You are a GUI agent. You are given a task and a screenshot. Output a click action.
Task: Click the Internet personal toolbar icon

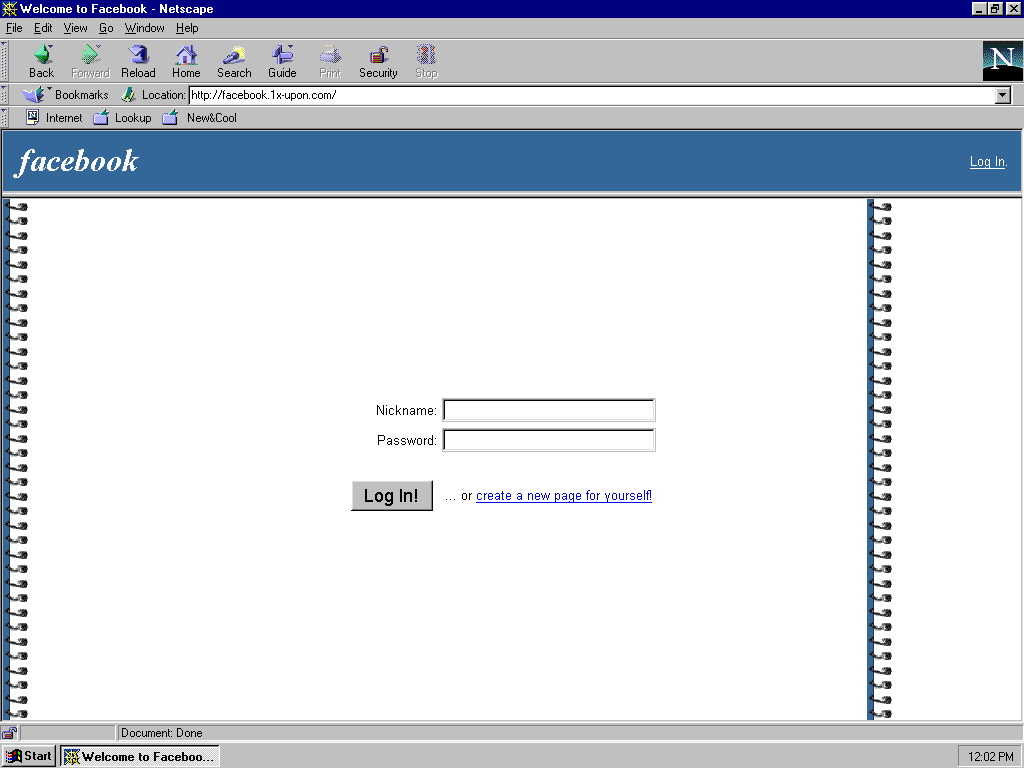pyautogui.click(x=32, y=118)
